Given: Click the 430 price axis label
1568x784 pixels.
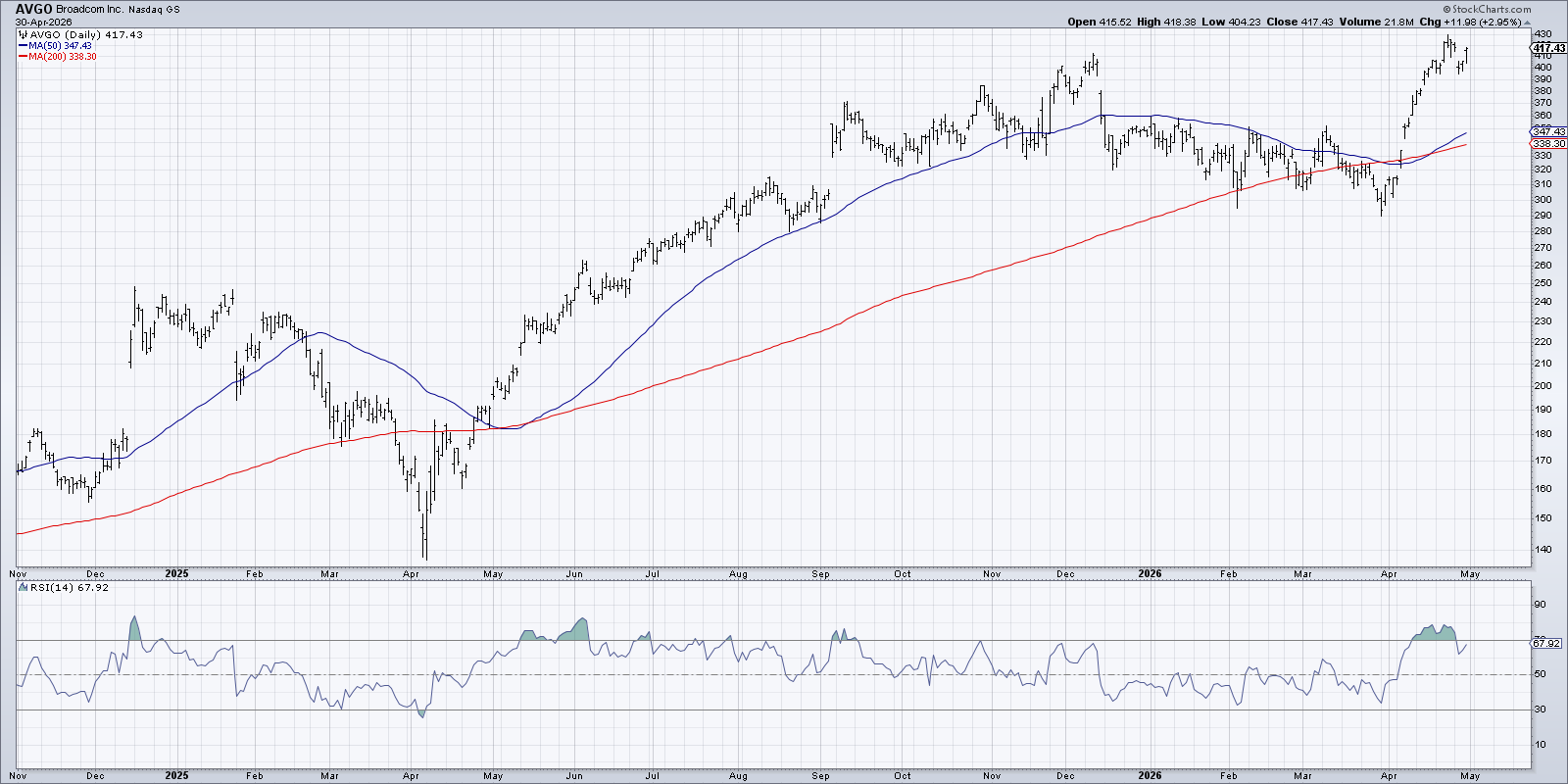Looking at the screenshot, I should (x=1542, y=34).
